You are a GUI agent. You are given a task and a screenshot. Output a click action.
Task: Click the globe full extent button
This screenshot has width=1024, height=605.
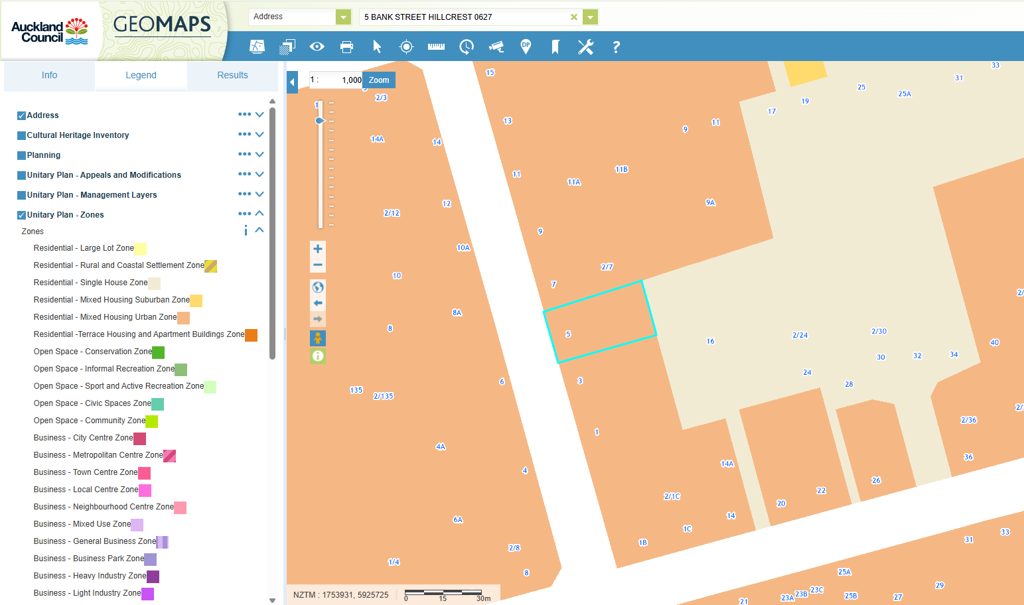pos(318,287)
